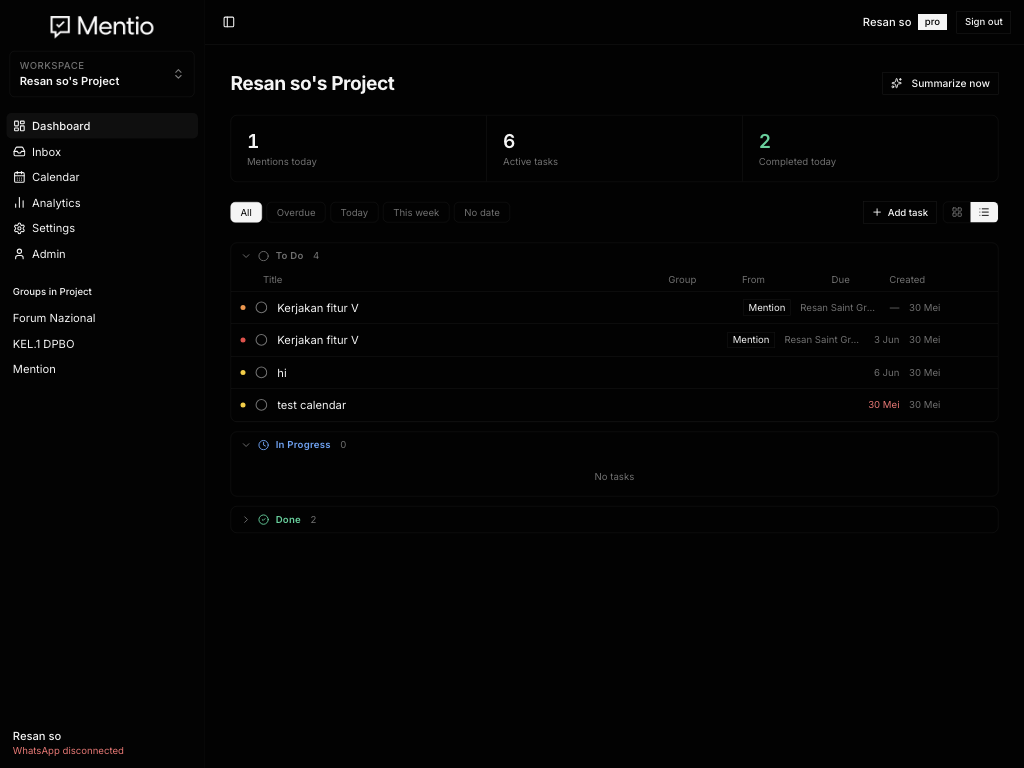Click the priority dot on test calendar task

243,405
